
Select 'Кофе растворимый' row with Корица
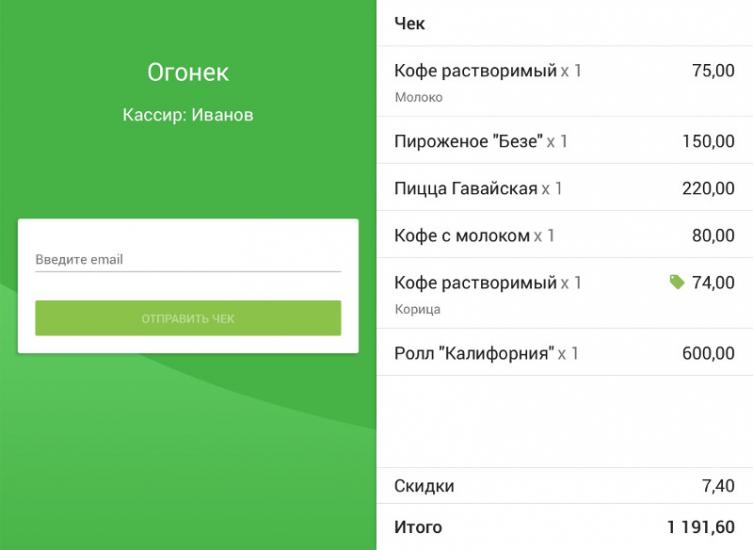coord(565,293)
